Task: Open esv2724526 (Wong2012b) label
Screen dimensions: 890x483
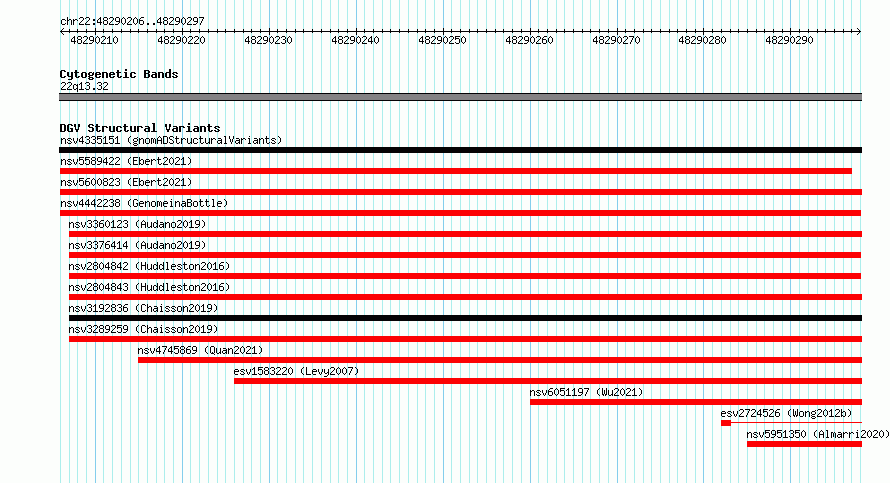Action: click(x=786, y=413)
